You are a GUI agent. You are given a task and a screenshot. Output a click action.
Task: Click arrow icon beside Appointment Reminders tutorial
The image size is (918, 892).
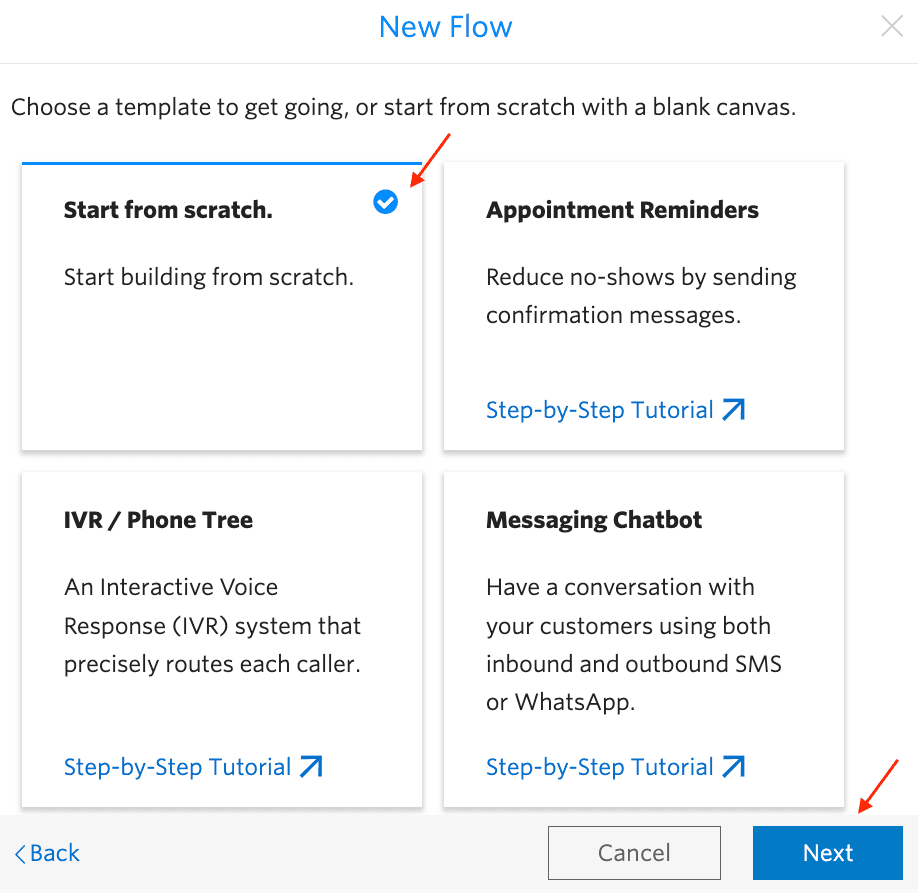734,410
